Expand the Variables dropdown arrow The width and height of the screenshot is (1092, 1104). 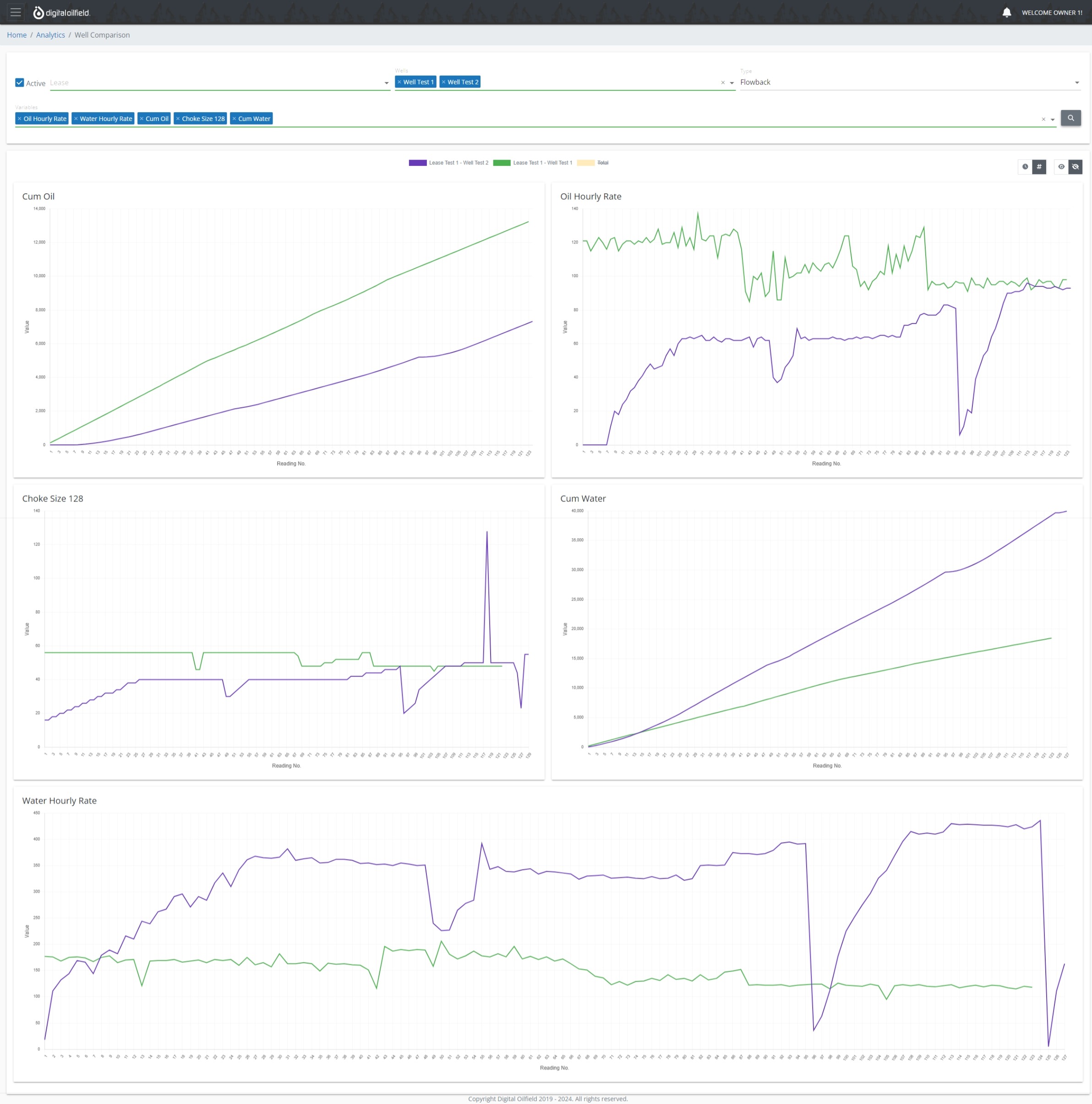(x=1052, y=120)
